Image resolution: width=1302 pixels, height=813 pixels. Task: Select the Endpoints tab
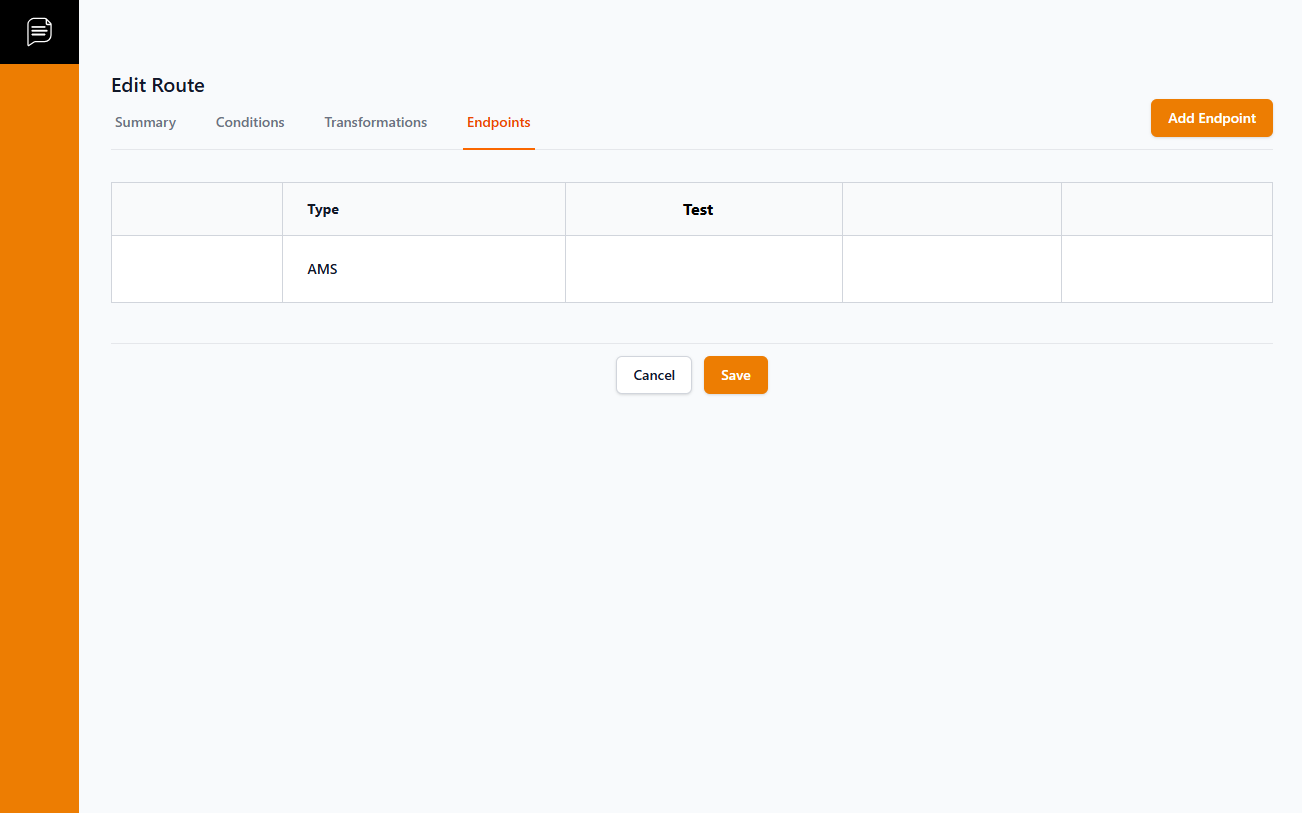pyautogui.click(x=498, y=122)
